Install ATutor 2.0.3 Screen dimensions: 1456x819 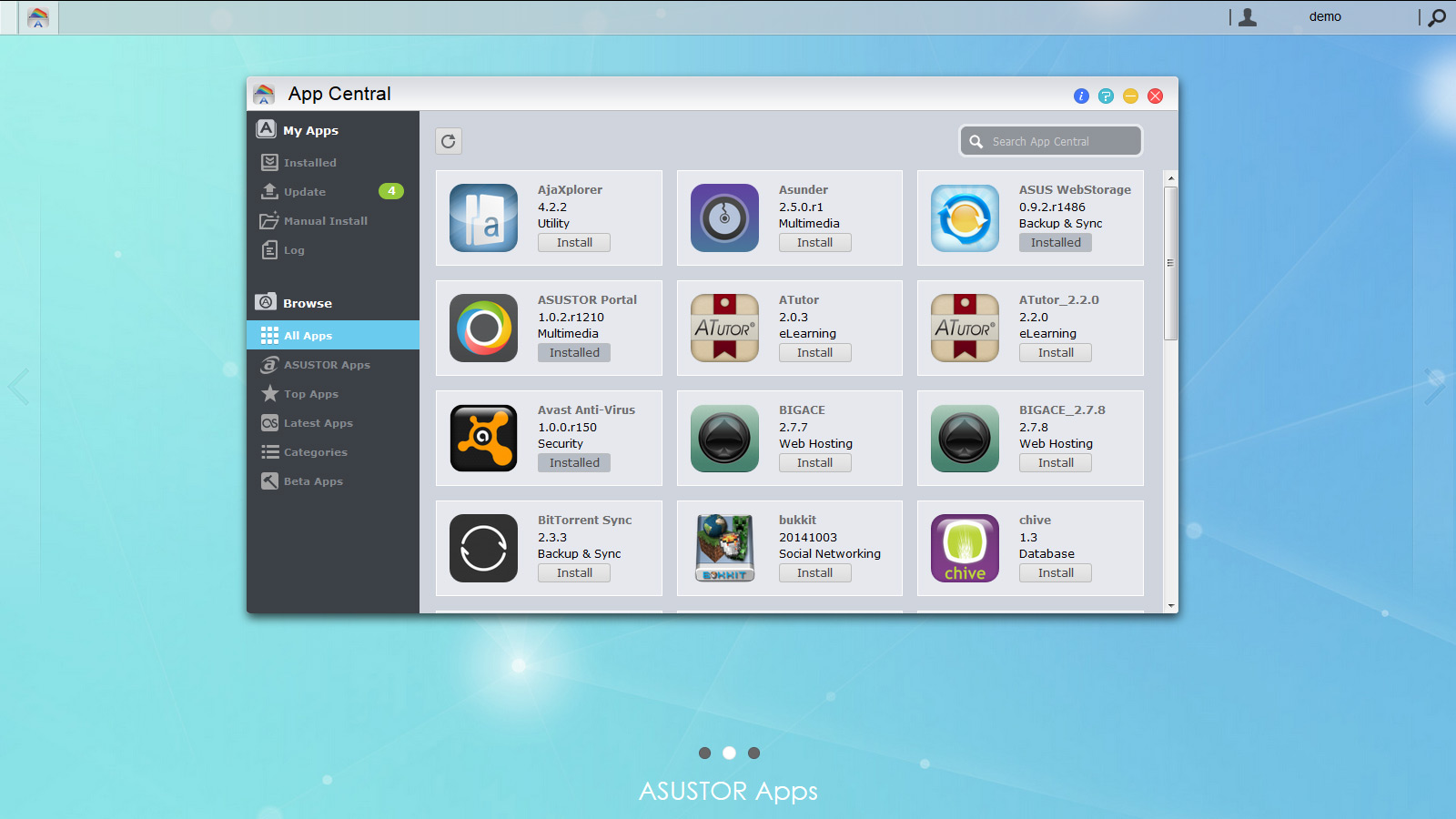815,353
